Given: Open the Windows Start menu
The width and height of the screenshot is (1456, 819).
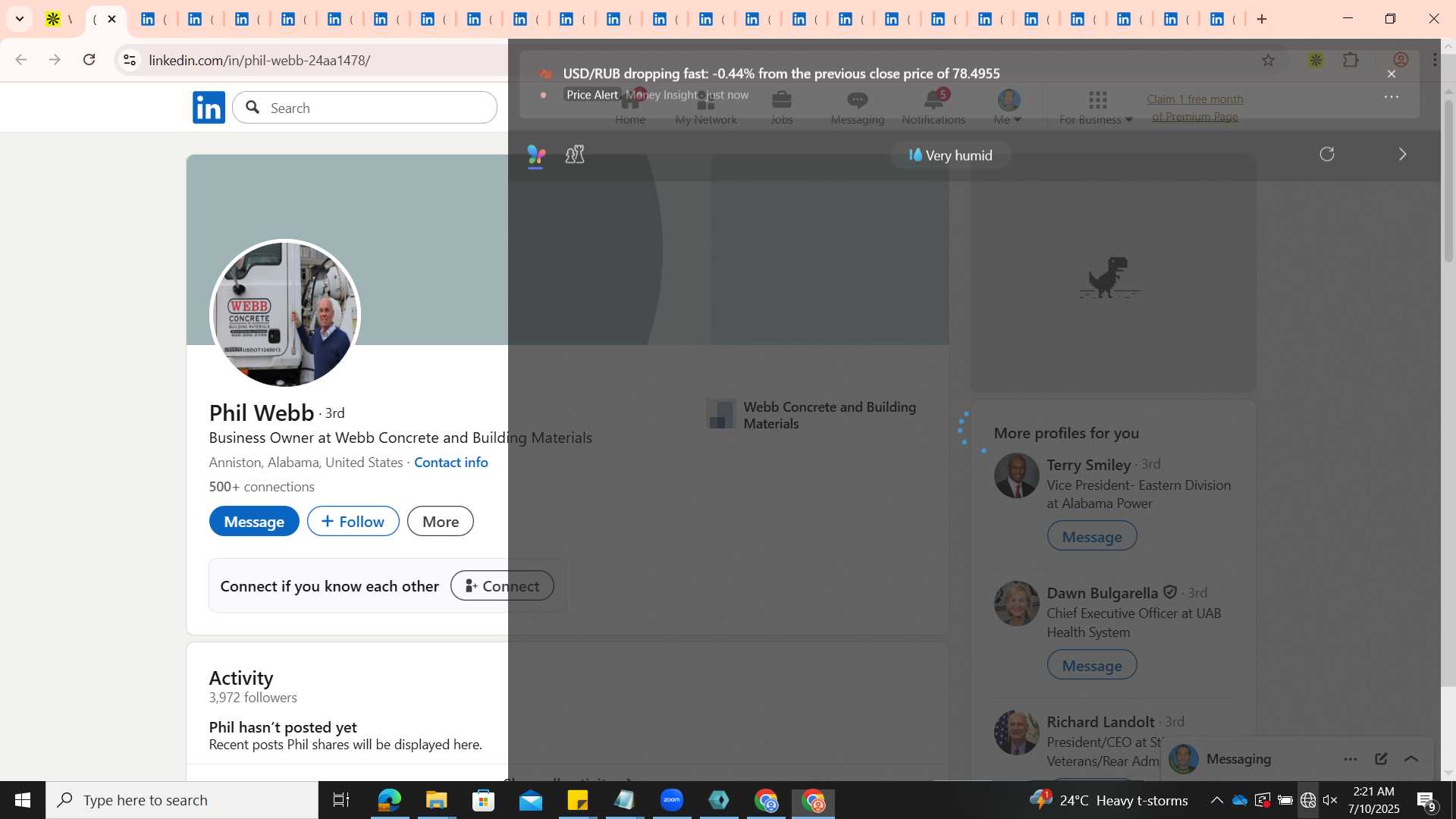Looking at the screenshot, I should point(23,800).
